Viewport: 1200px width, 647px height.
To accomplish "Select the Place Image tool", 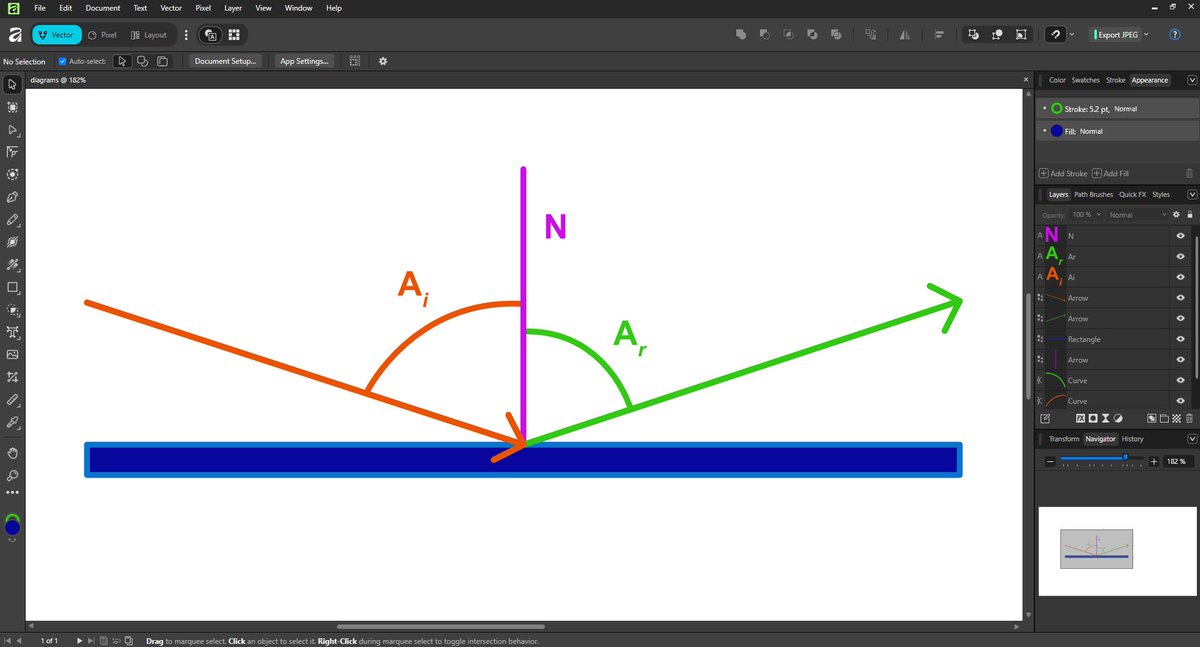I will tap(12, 354).
